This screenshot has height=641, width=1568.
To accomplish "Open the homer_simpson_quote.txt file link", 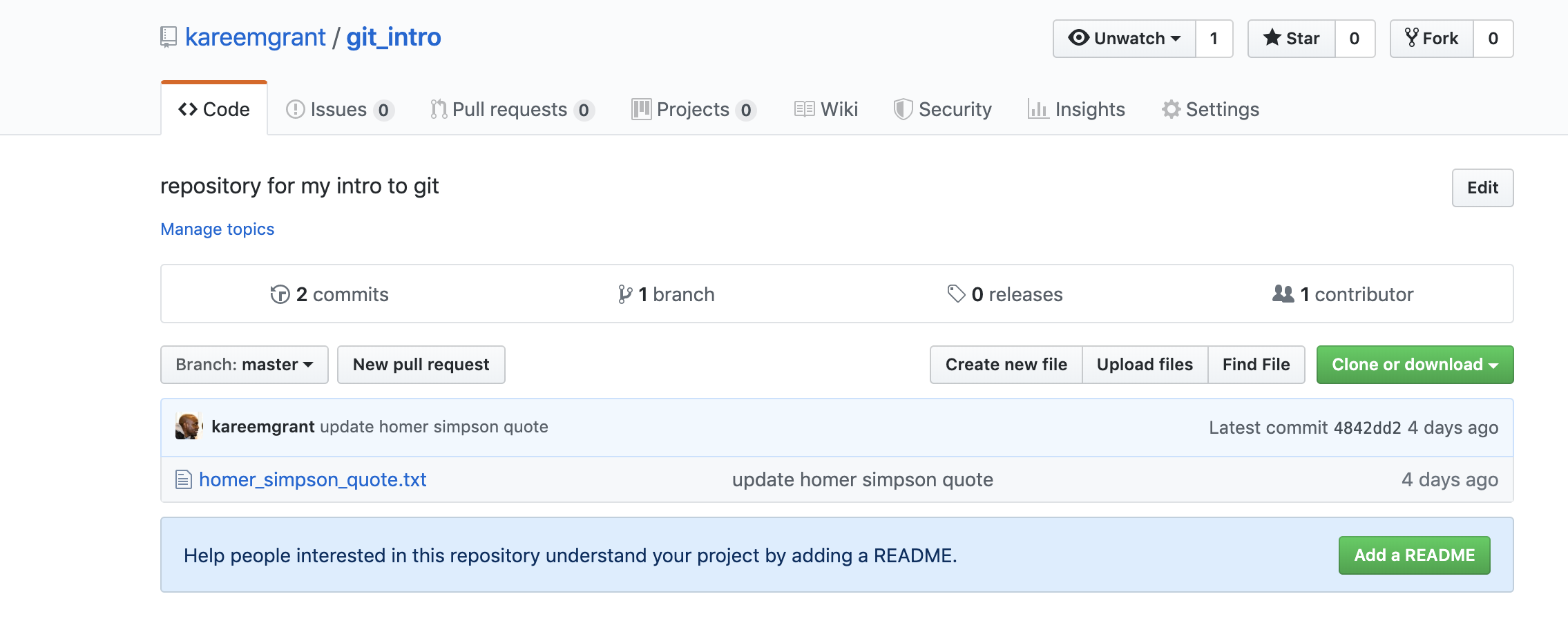I will pos(312,479).
